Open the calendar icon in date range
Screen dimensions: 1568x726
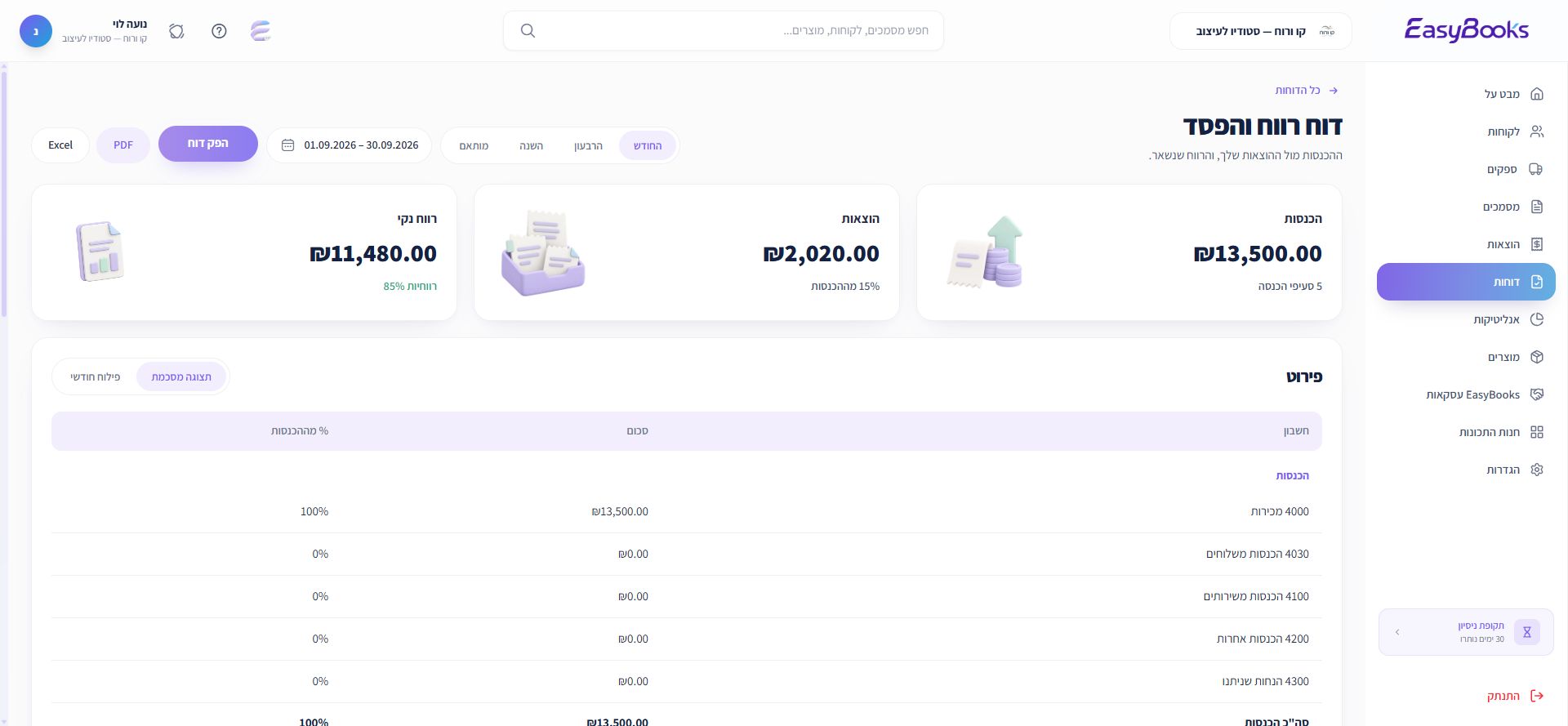tap(287, 145)
